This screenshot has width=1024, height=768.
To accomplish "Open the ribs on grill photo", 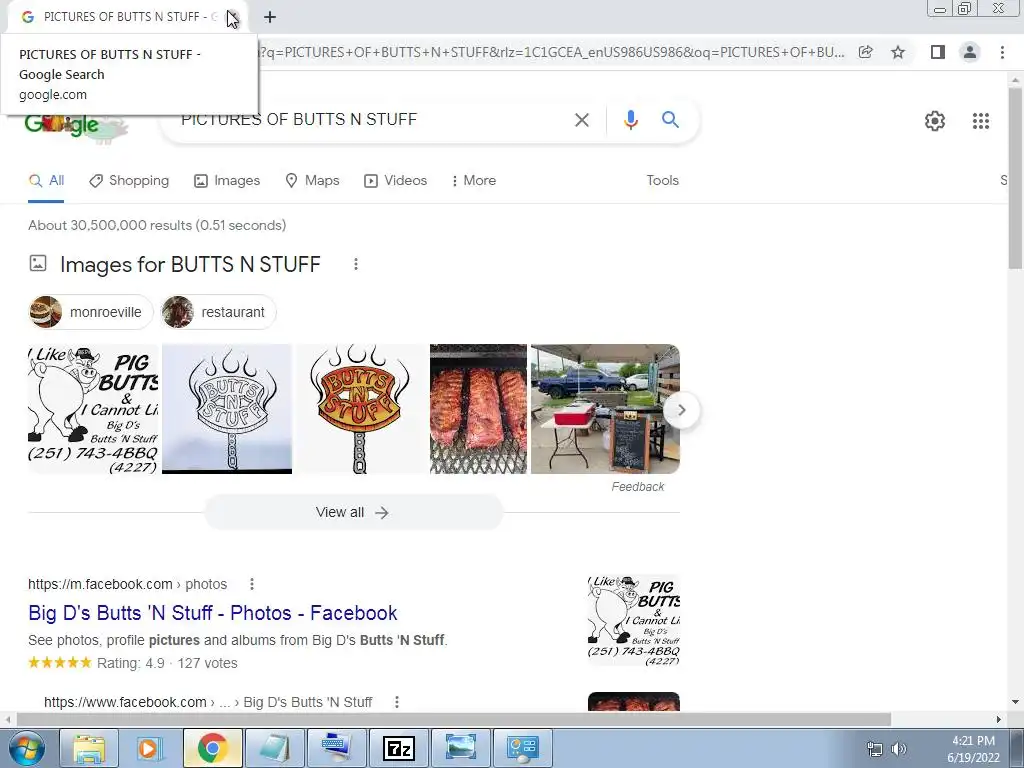I will [x=478, y=409].
